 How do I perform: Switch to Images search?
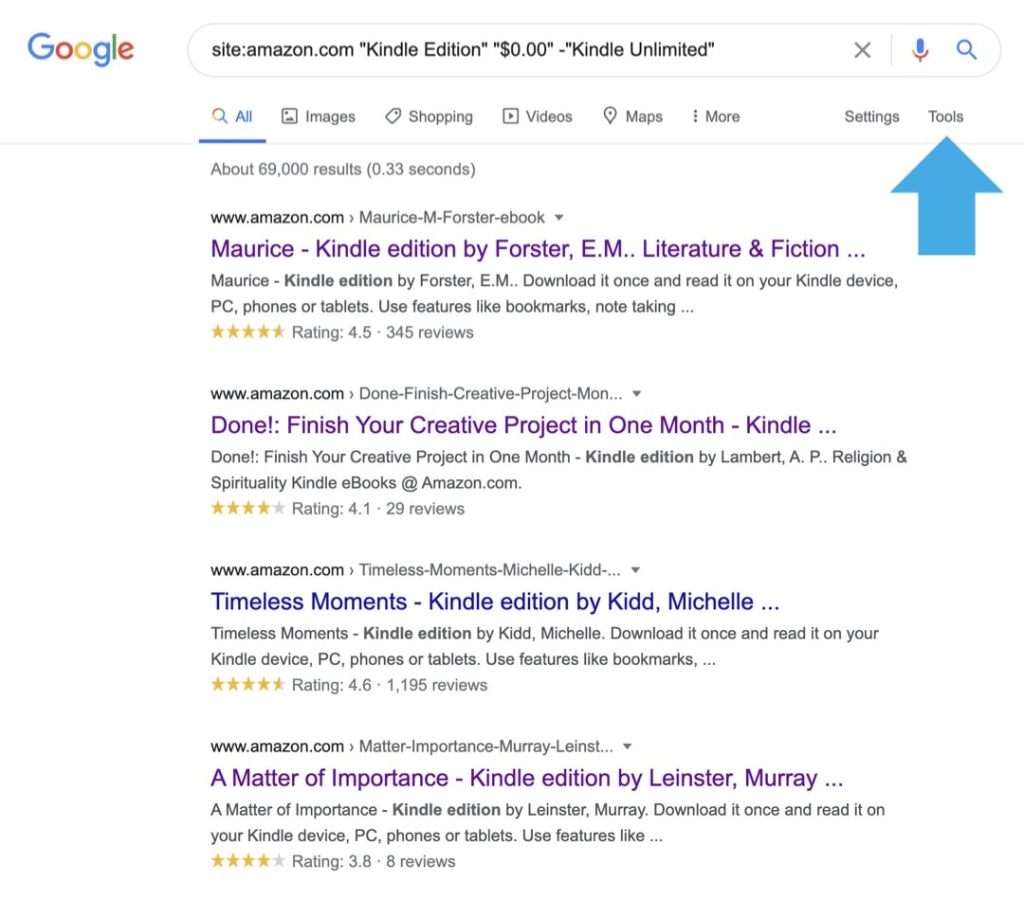tap(317, 116)
